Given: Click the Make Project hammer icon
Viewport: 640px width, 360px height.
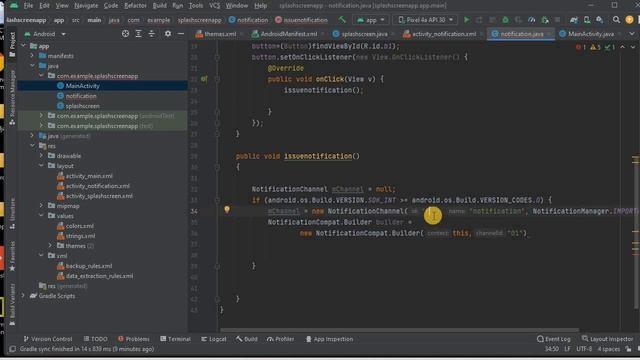Looking at the screenshot, I should click(x=342, y=20).
